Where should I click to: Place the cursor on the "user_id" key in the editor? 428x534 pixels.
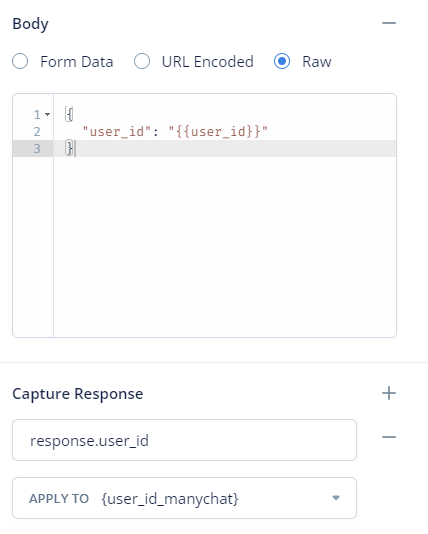(117, 131)
